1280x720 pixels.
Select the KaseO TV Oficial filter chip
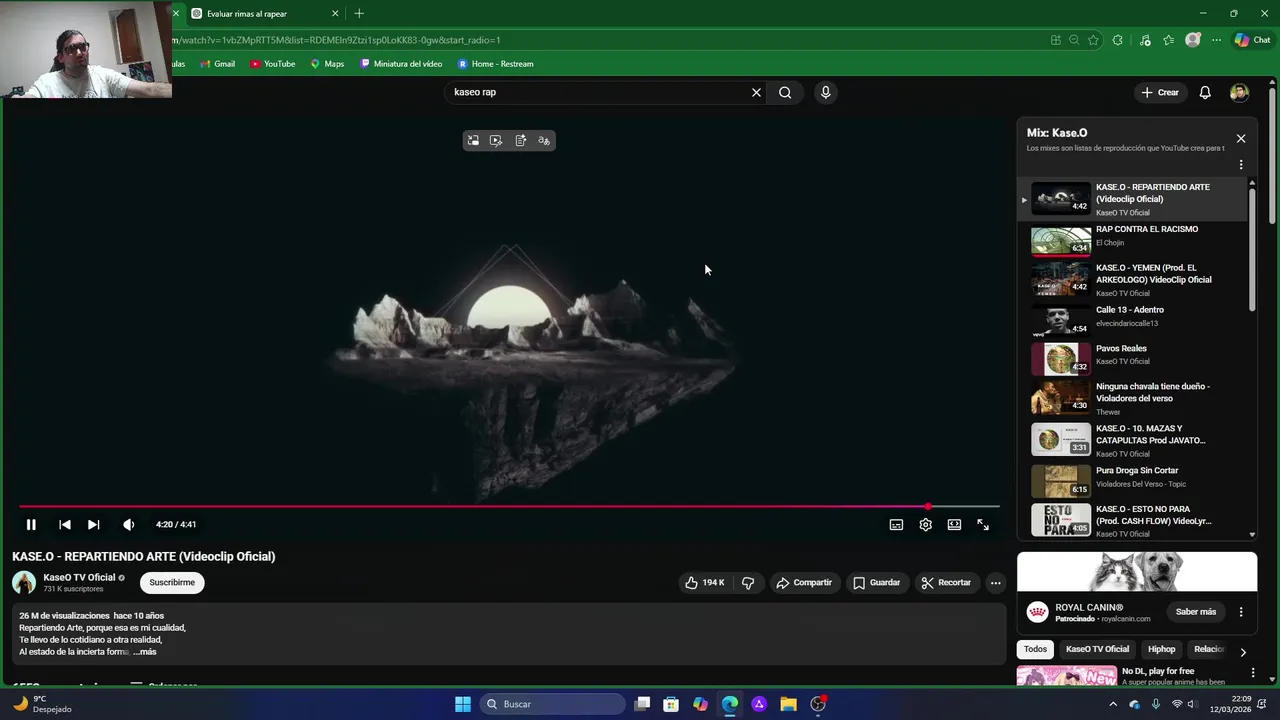[x=1097, y=649]
